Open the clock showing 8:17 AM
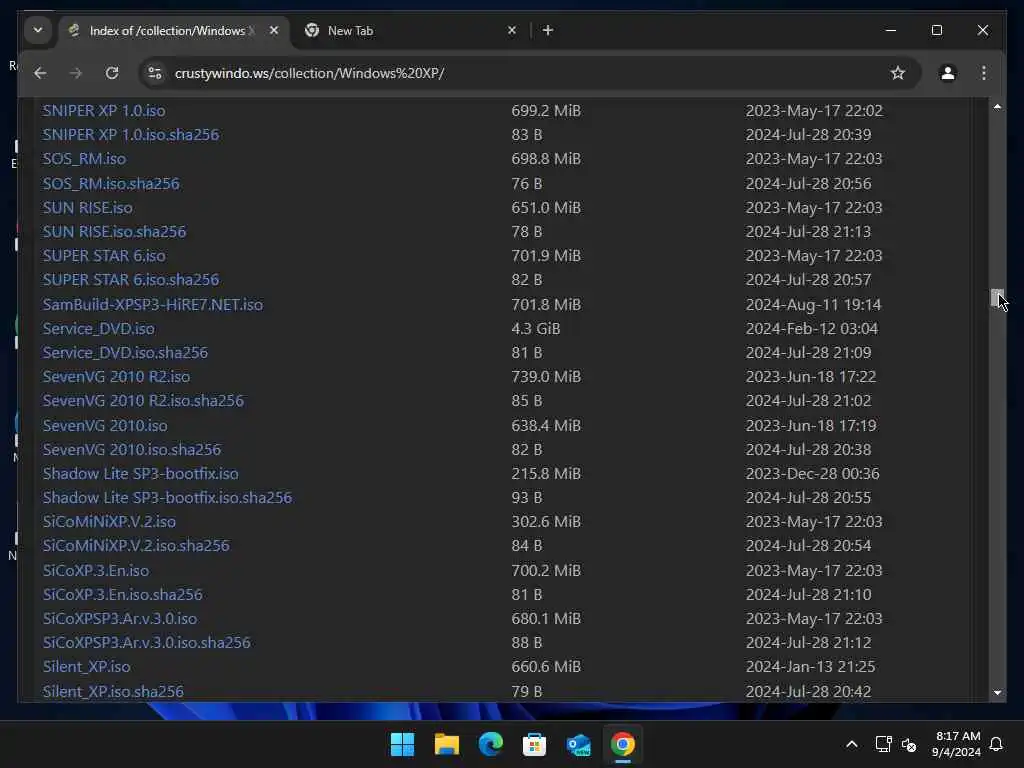The image size is (1024, 768). (956, 744)
